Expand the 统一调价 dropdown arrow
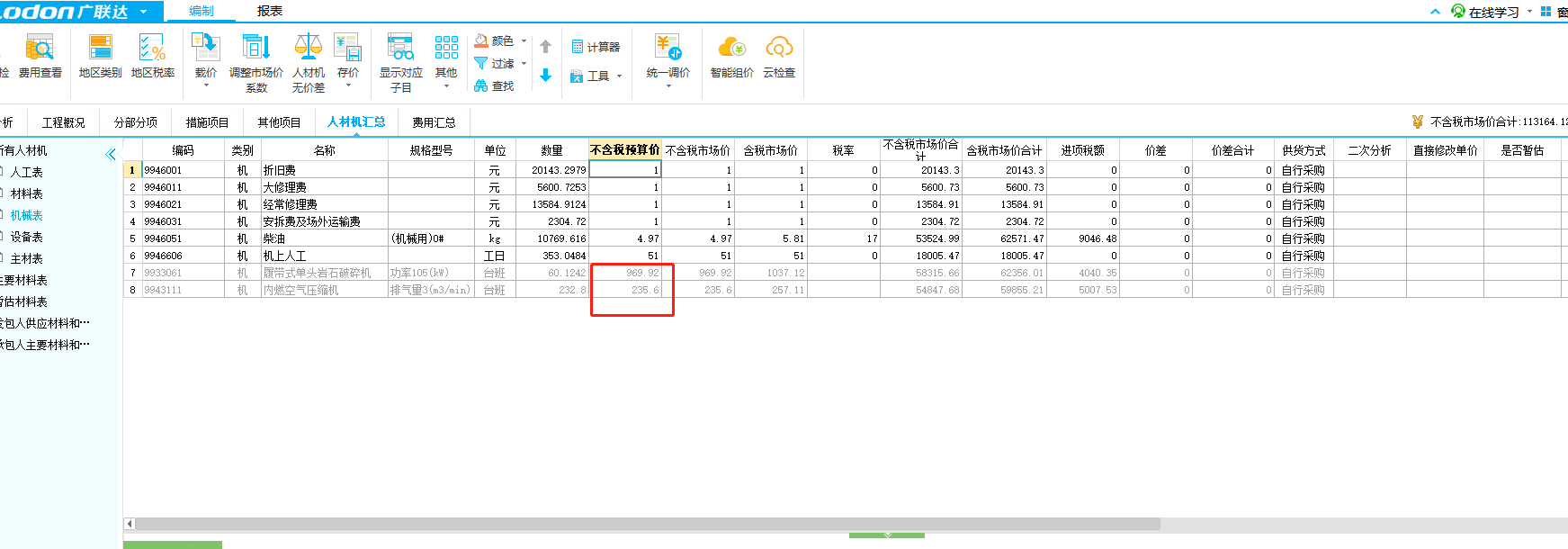The image size is (1568, 549). point(668,85)
